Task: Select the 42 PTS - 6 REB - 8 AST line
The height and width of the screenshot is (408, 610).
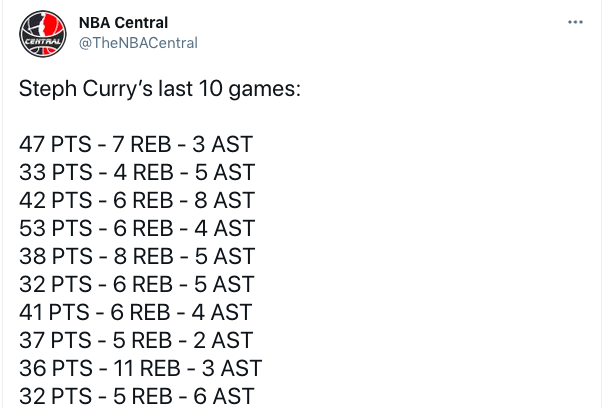Action: (x=137, y=200)
